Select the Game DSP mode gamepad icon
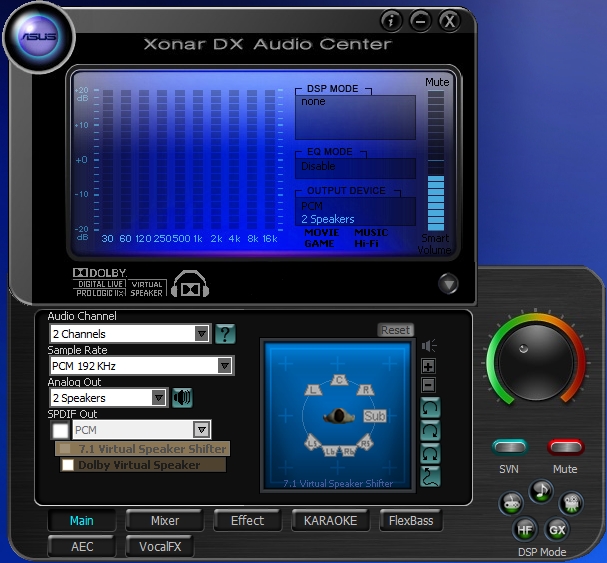This screenshot has height=563, width=607. 511,503
